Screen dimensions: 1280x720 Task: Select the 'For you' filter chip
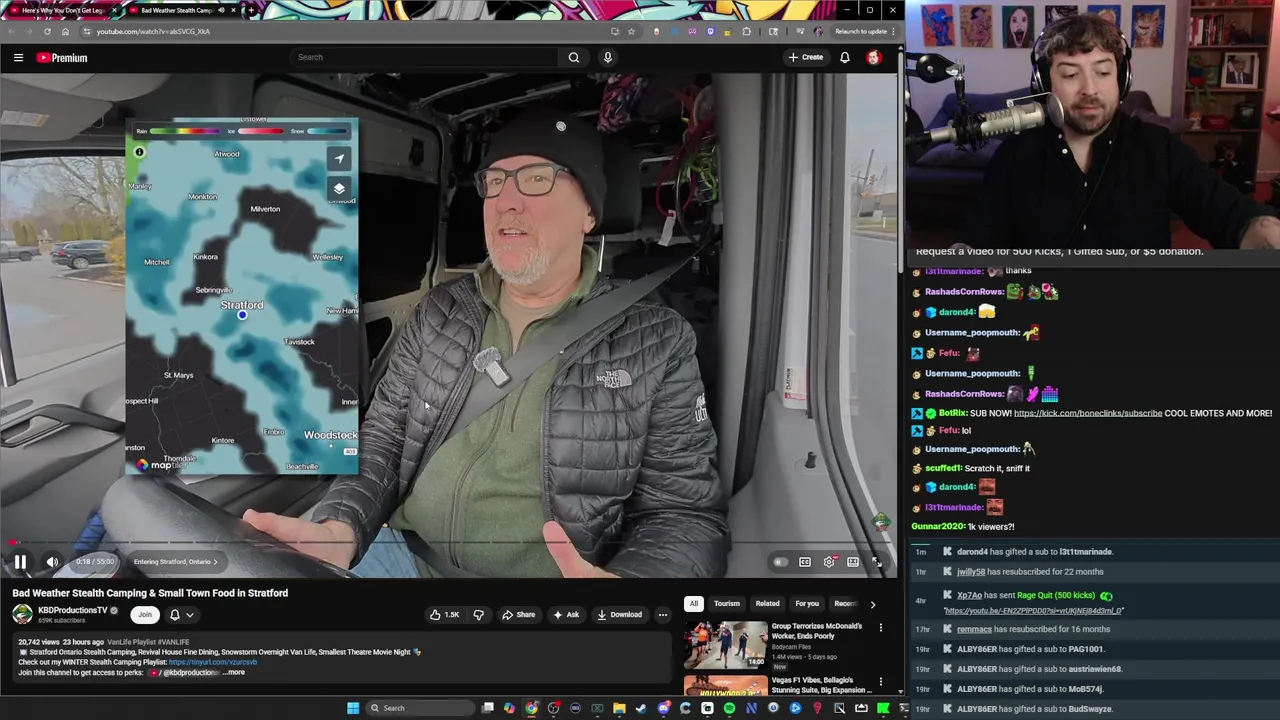(x=807, y=604)
